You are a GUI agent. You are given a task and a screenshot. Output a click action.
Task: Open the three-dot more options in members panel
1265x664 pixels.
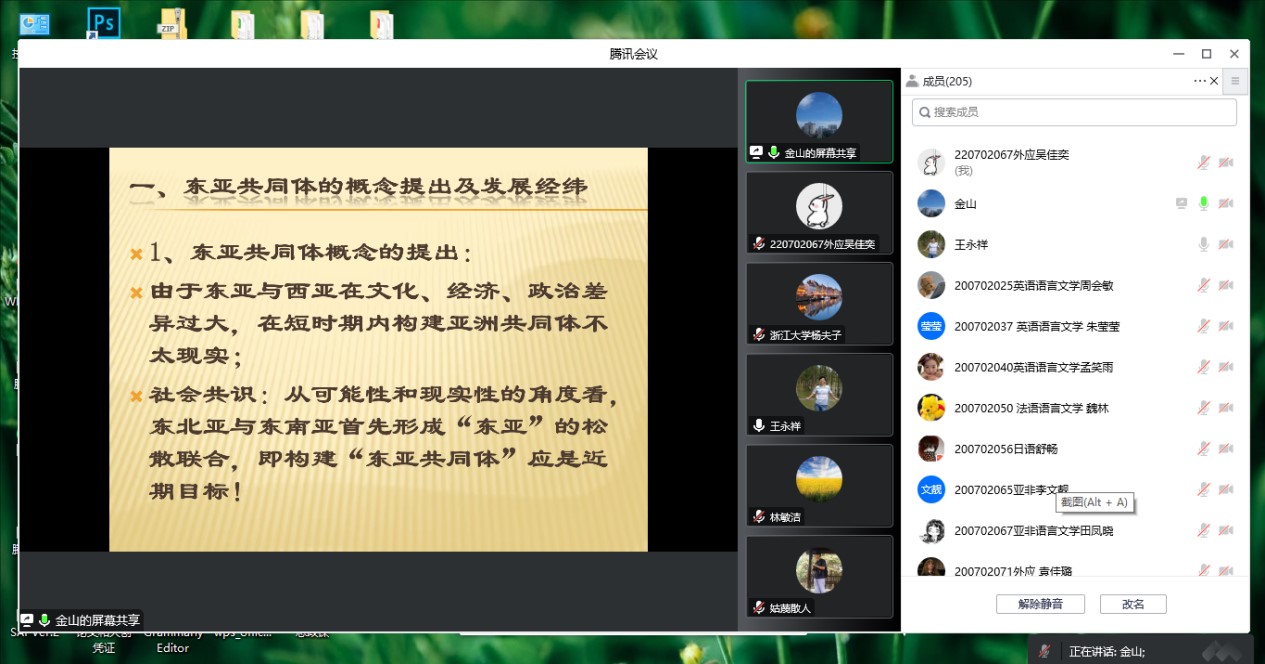click(x=1199, y=81)
